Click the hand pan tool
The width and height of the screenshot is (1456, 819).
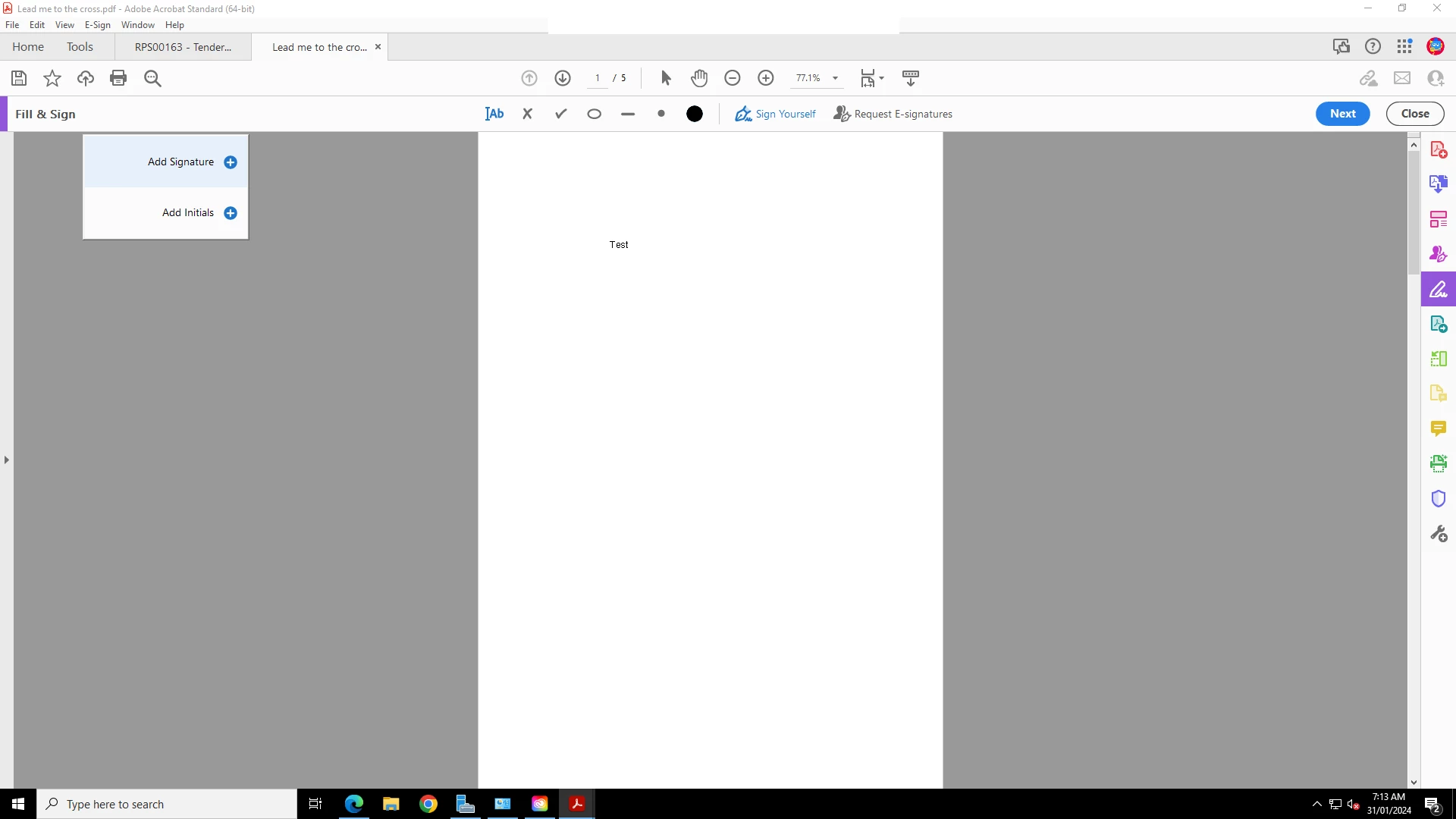(699, 78)
